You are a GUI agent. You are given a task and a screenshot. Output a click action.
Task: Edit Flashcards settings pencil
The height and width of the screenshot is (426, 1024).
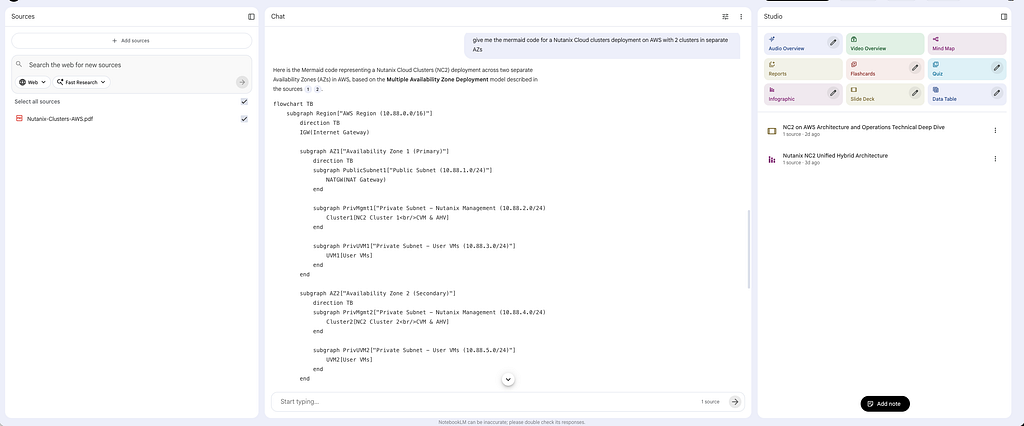click(x=914, y=67)
